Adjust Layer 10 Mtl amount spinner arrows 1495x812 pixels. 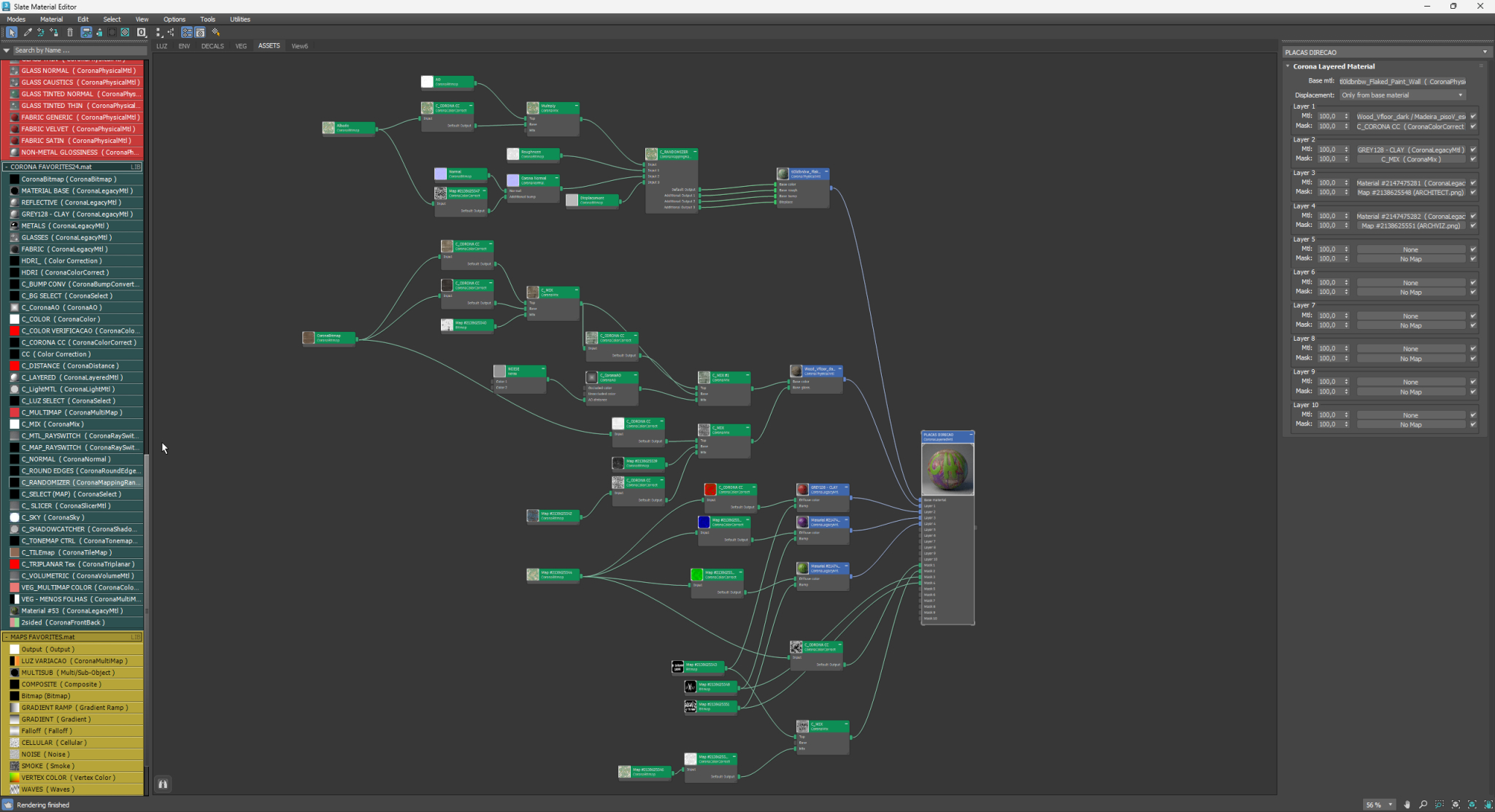point(1347,415)
